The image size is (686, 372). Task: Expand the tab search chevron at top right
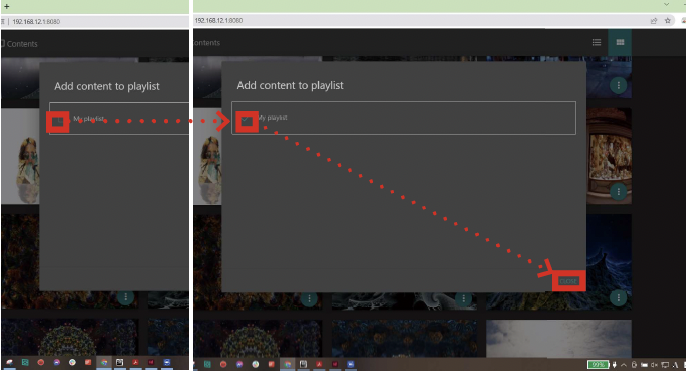[x=666, y=4]
